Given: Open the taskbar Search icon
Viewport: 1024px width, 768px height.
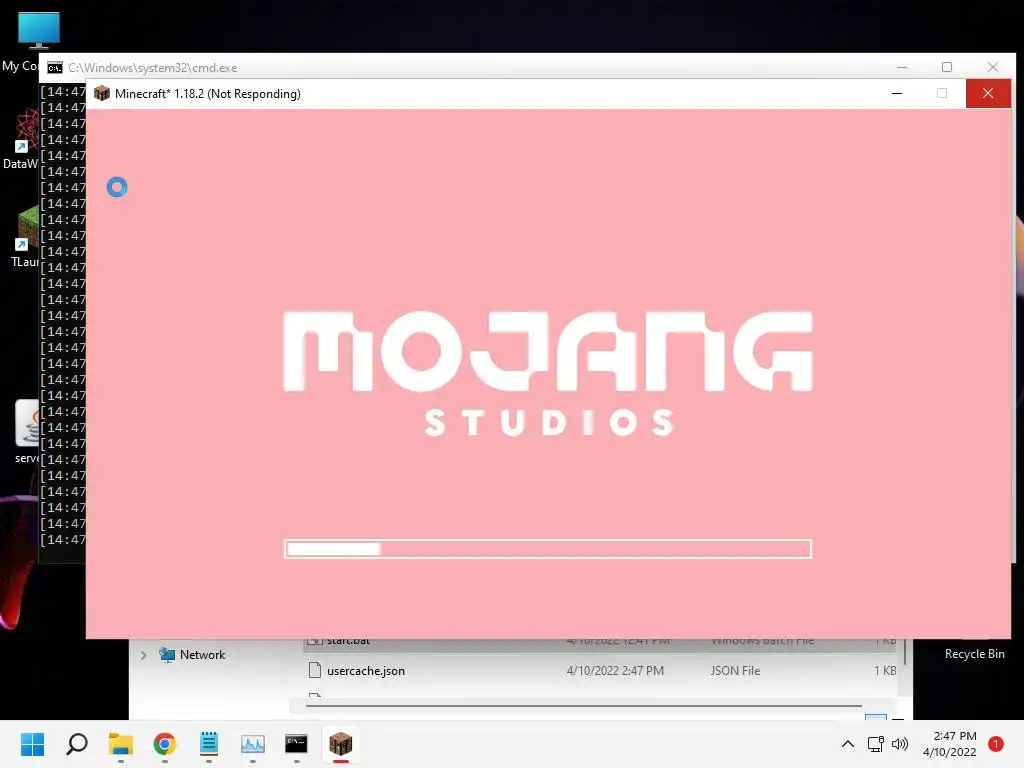Looking at the screenshot, I should 76,743.
